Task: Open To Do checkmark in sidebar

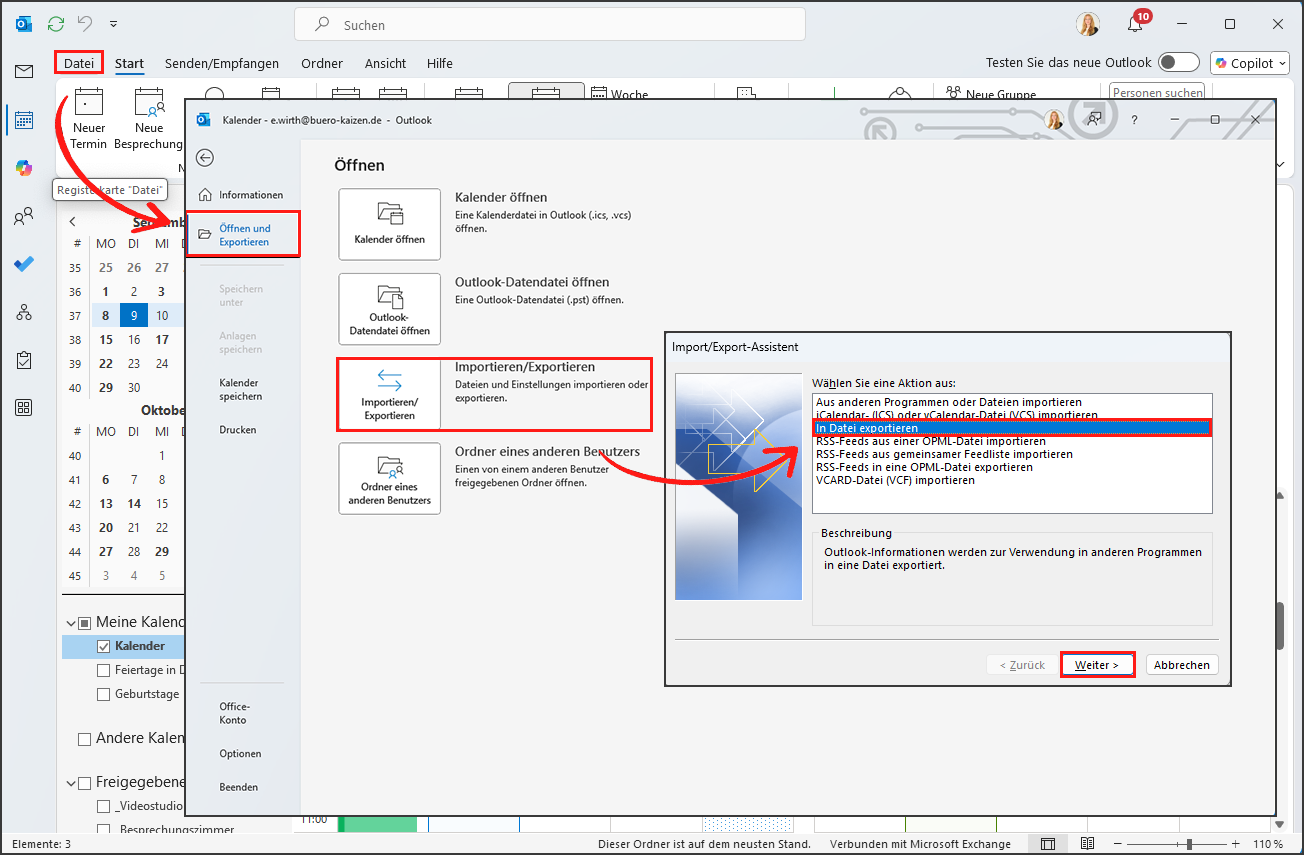Action: tap(24, 264)
